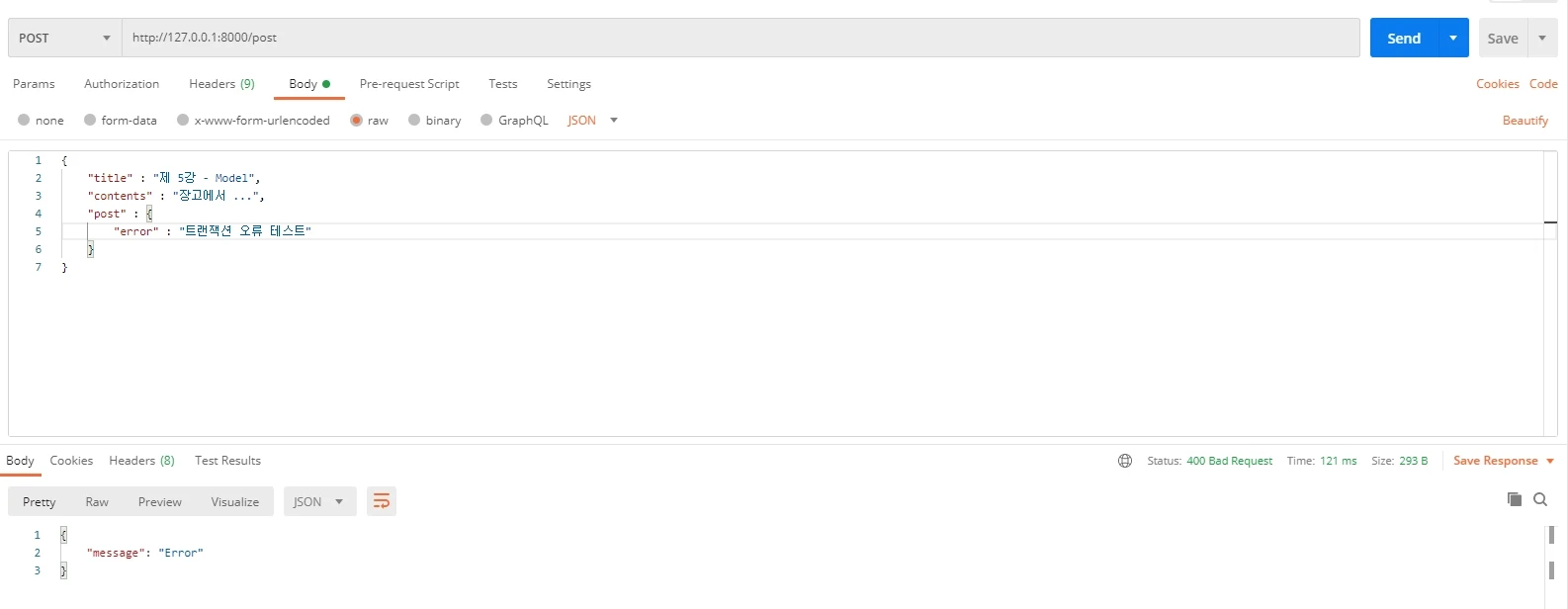Copy the response body with the copy icon

coord(1514,499)
